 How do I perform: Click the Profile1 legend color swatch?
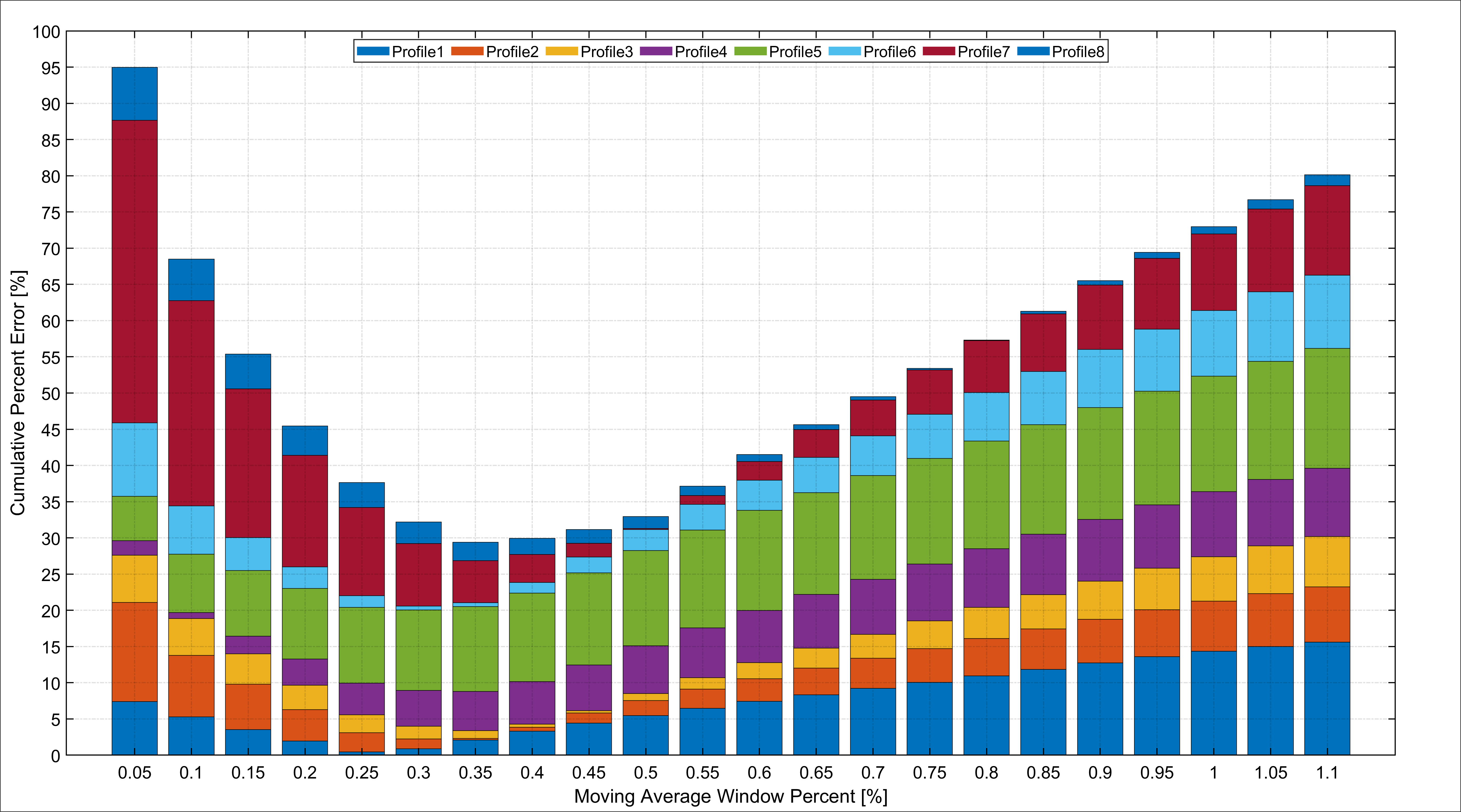coord(373,52)
